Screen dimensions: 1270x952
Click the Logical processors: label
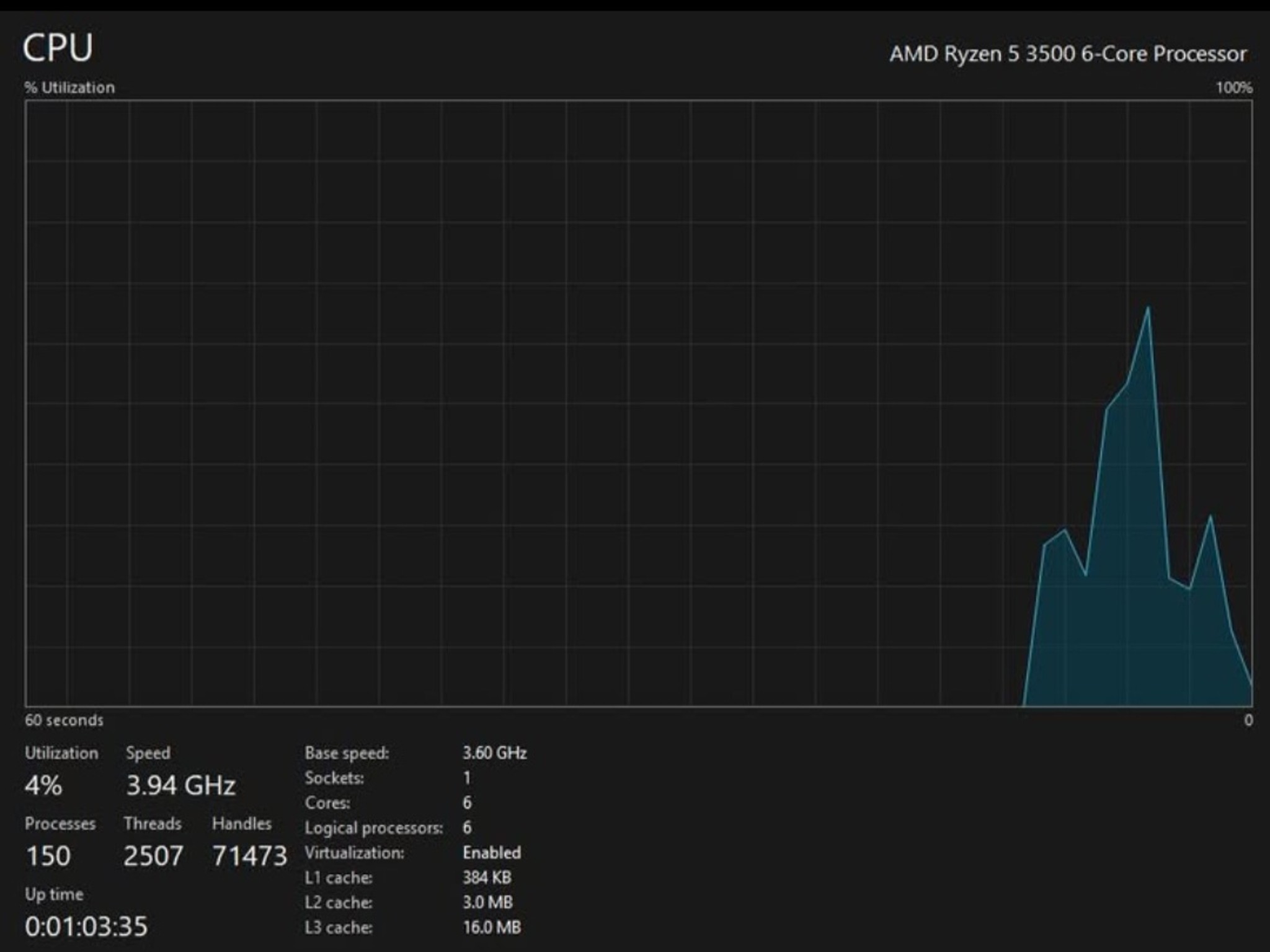[x=374, y=828]
